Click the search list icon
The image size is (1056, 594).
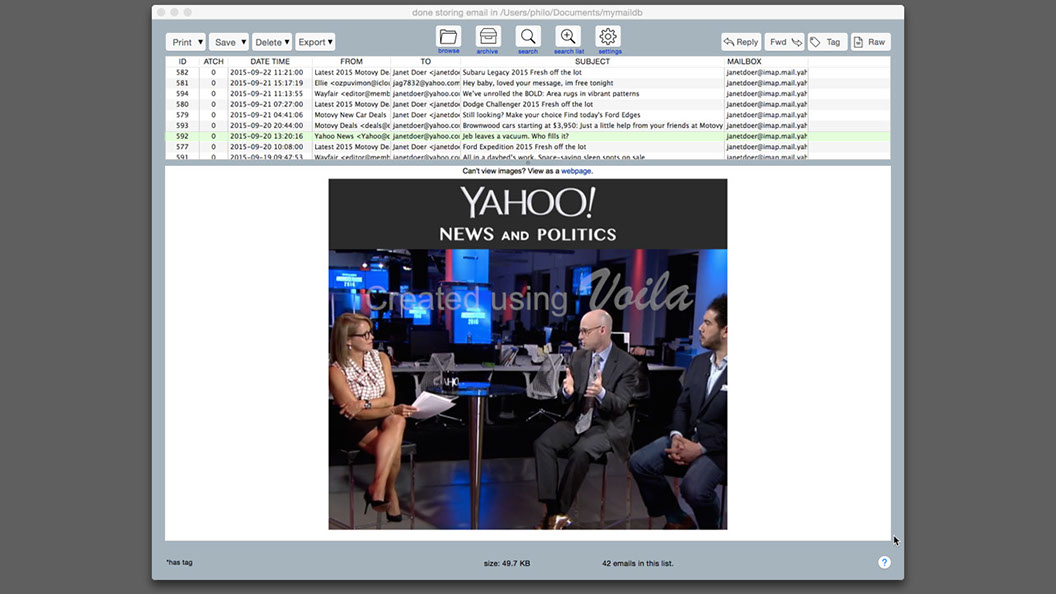click(568, 38)
